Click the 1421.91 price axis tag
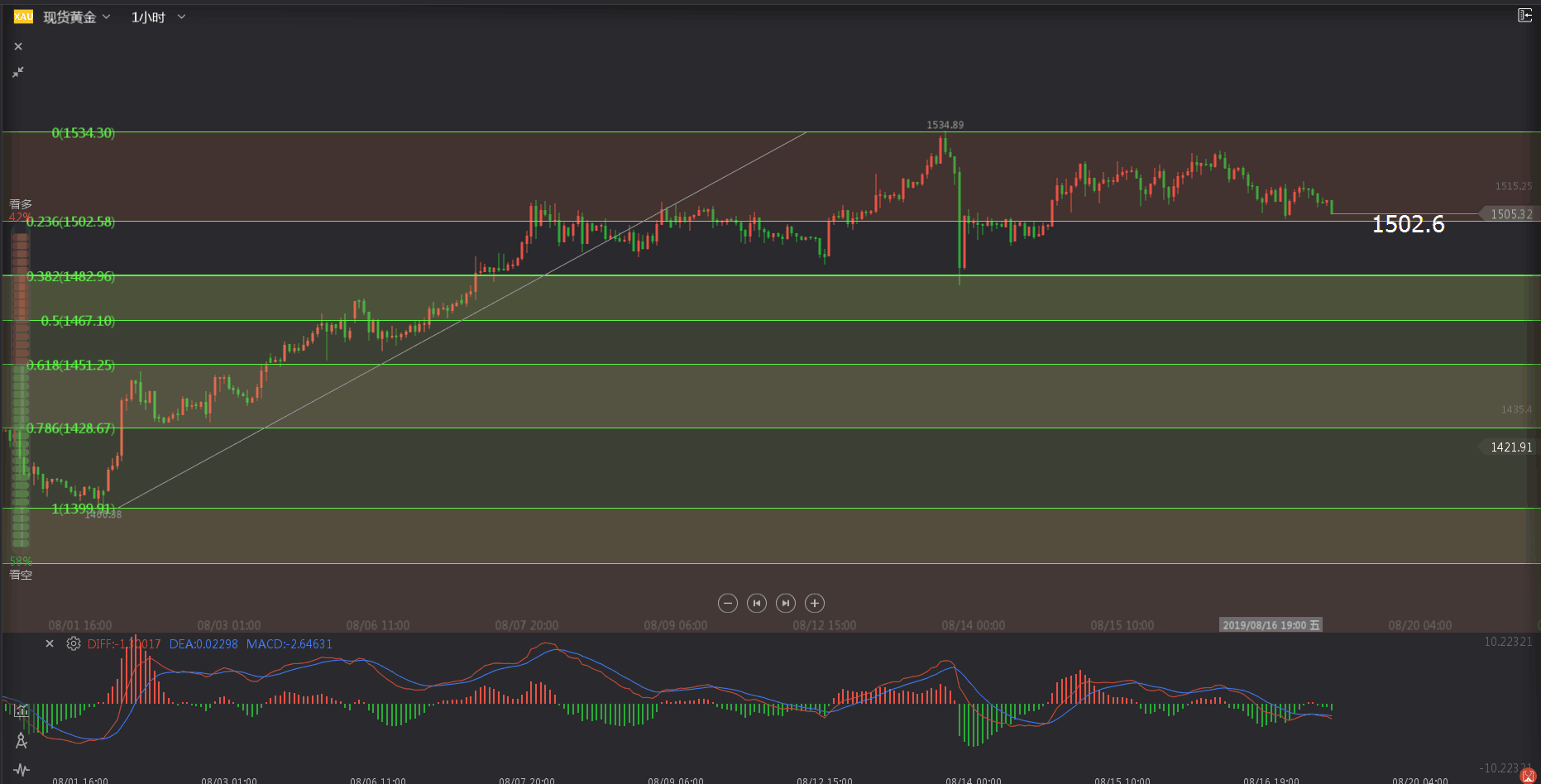The height and width of the screenshot is (784, 1541). pos(1510,447)
